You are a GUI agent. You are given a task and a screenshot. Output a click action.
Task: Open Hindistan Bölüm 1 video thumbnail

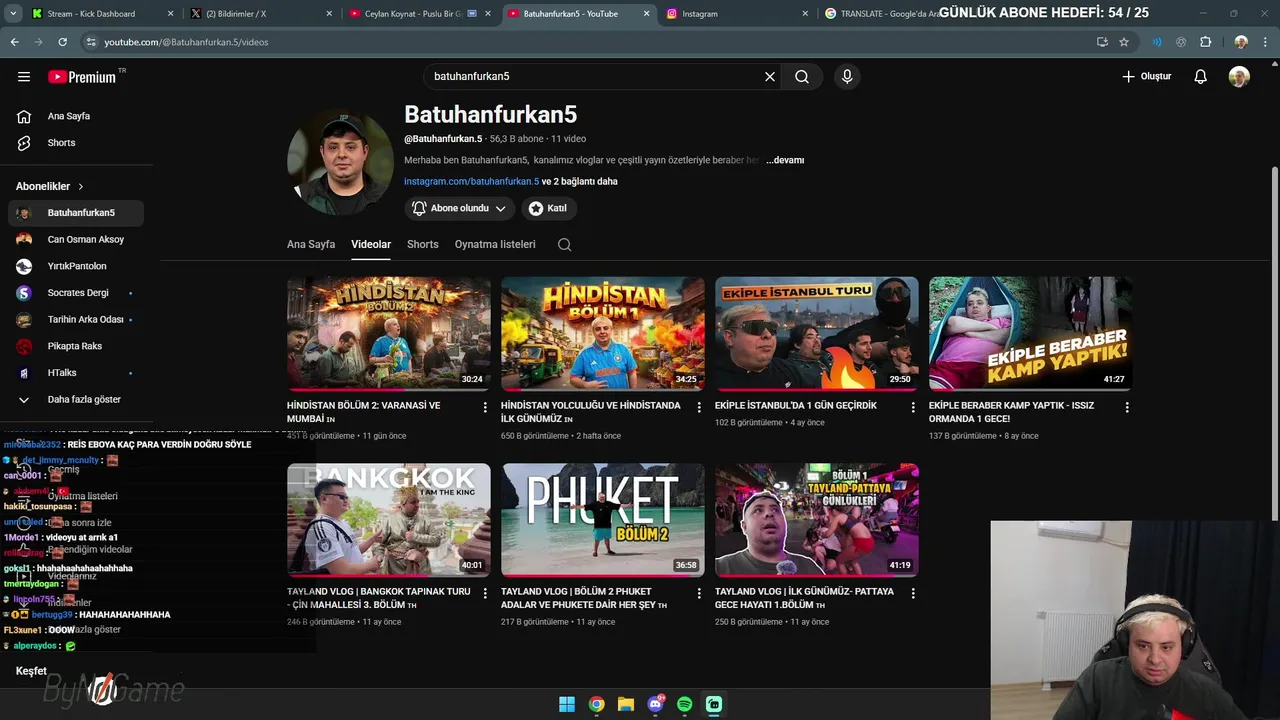pyautogui.click(x=603, y=333)
